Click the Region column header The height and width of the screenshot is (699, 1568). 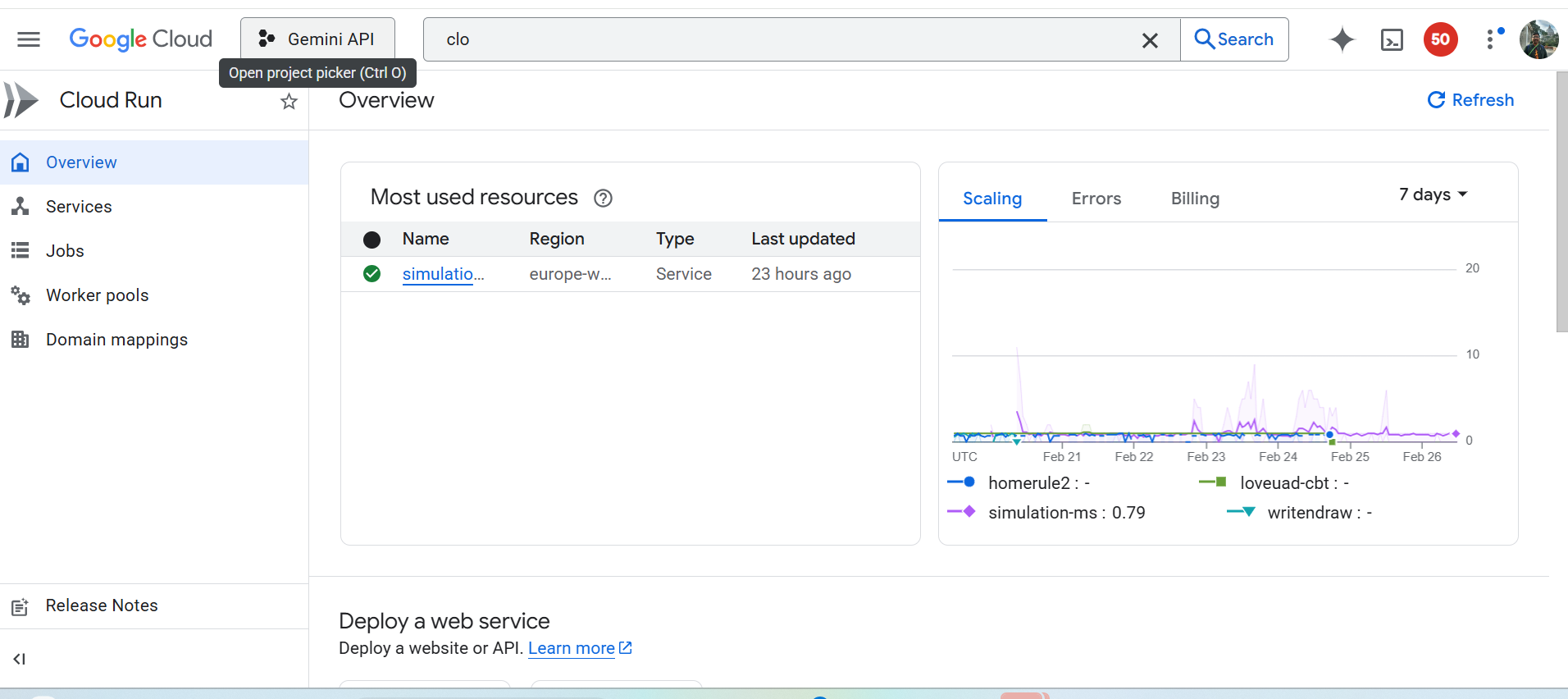coord(557,239)
